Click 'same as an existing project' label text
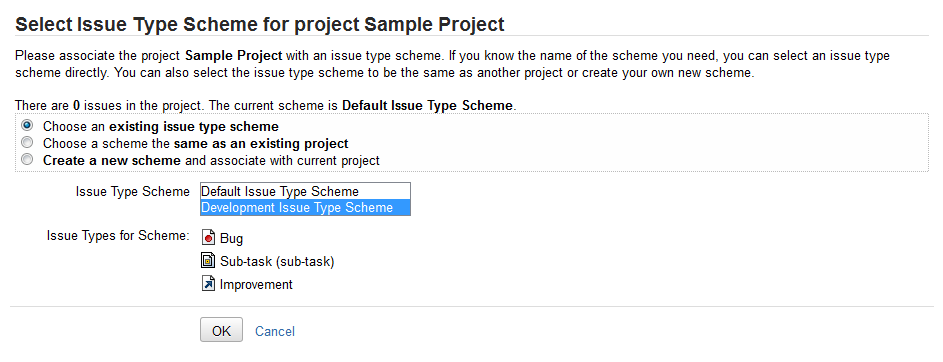 point(261,144)
